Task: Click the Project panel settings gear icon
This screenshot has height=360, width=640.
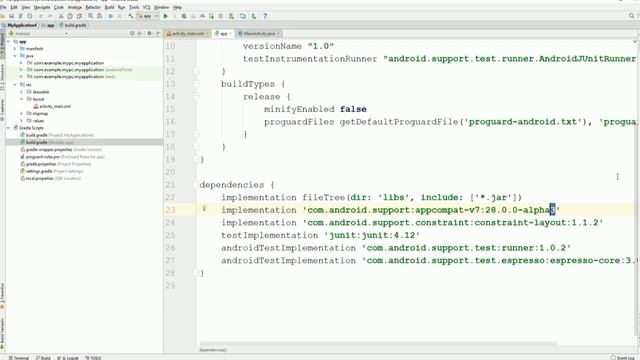Action: [149, 33]
